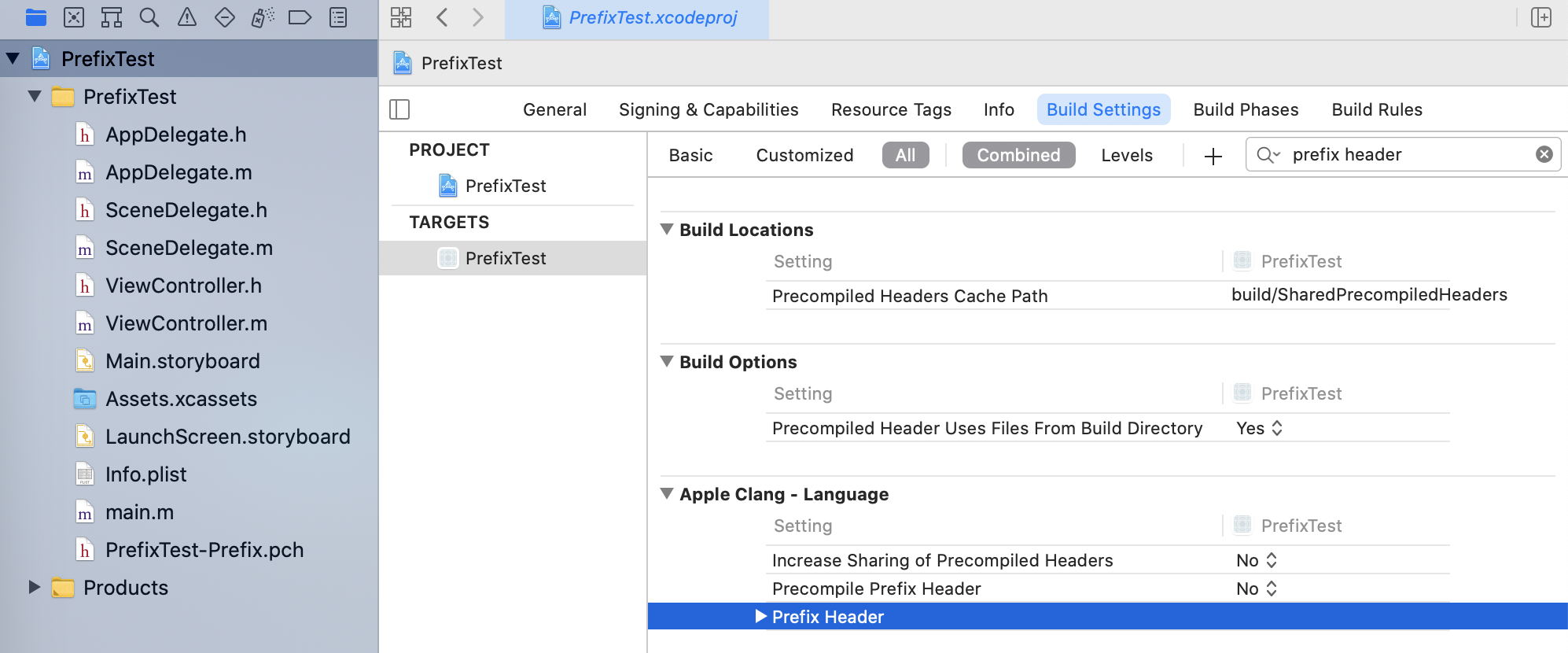Go forward in editor history
Screen dimensions: 1568x653
[478, 17]
